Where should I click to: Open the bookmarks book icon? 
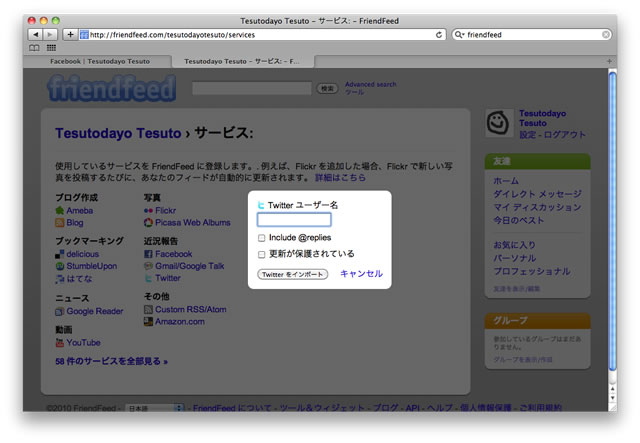(x=34, y=48)
